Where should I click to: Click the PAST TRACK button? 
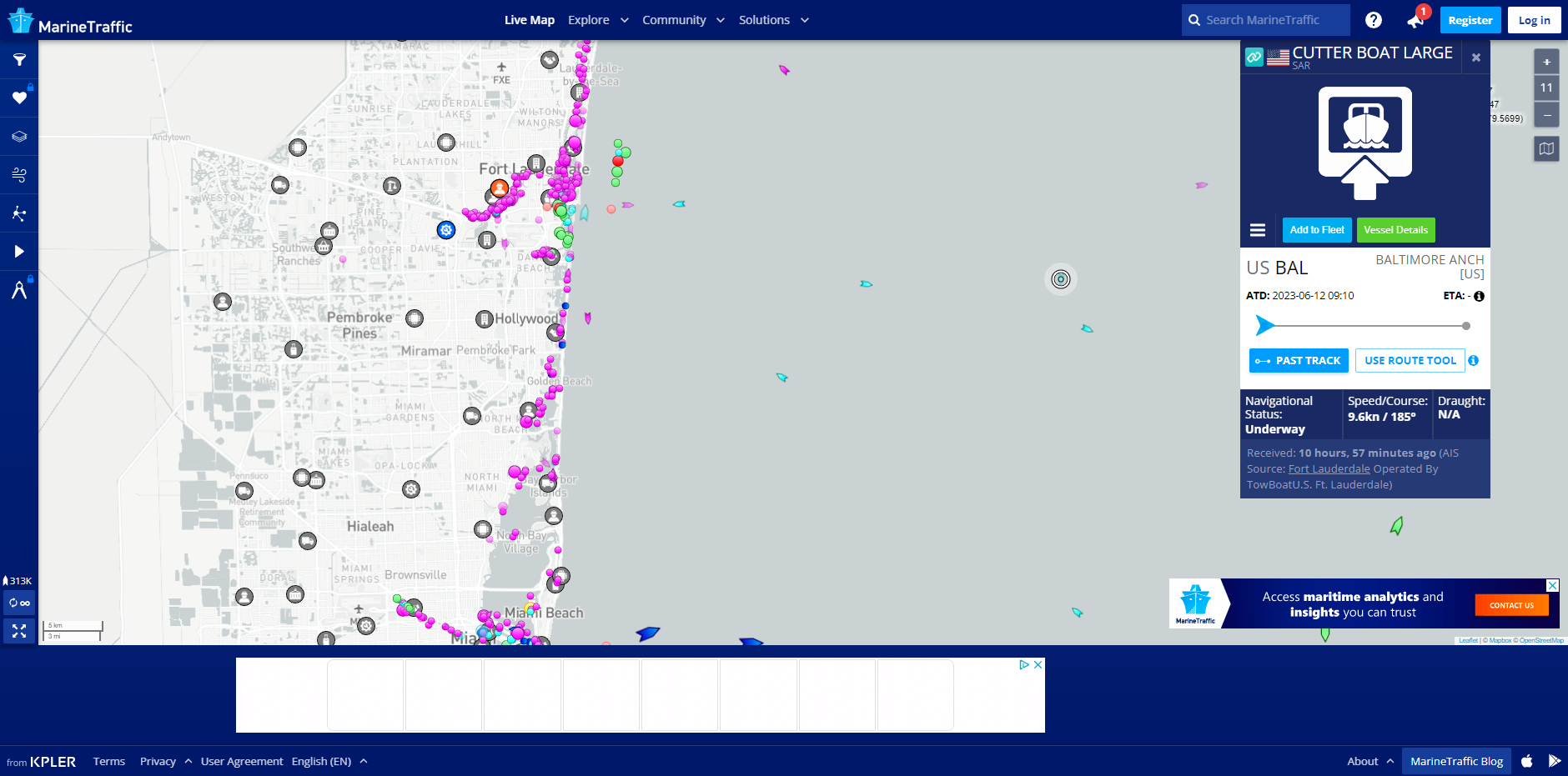[x=1299, y=361]
